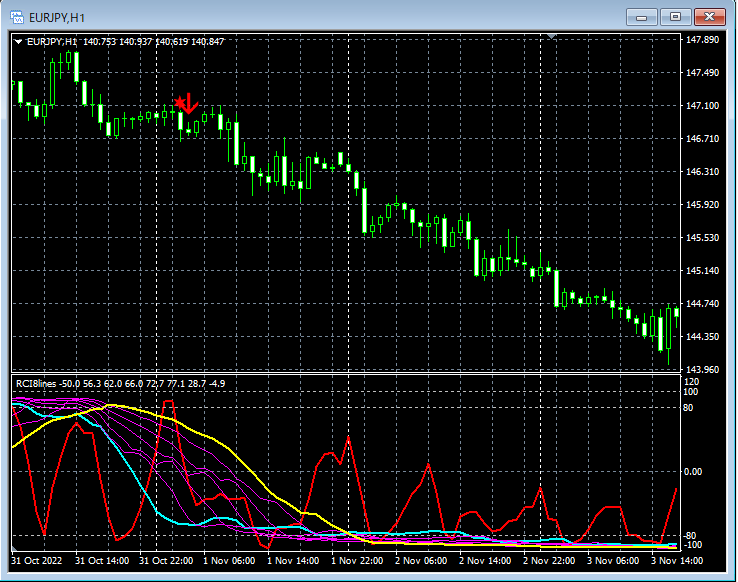Click the red star marker beside the arrow
Viewport: 738px width, 582px height.
(x=179, y=102)
